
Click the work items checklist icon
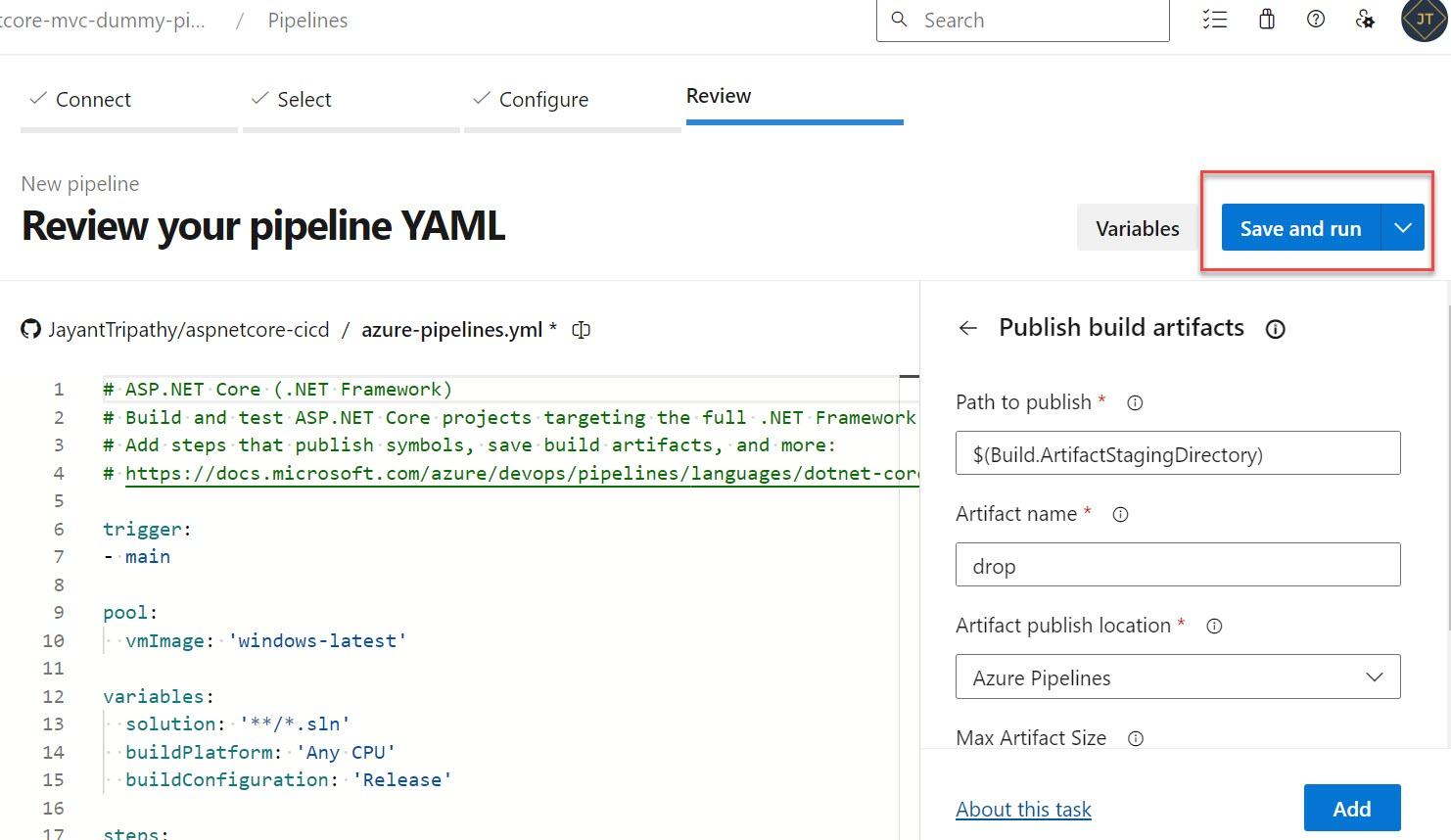[x=1215, y=20]
